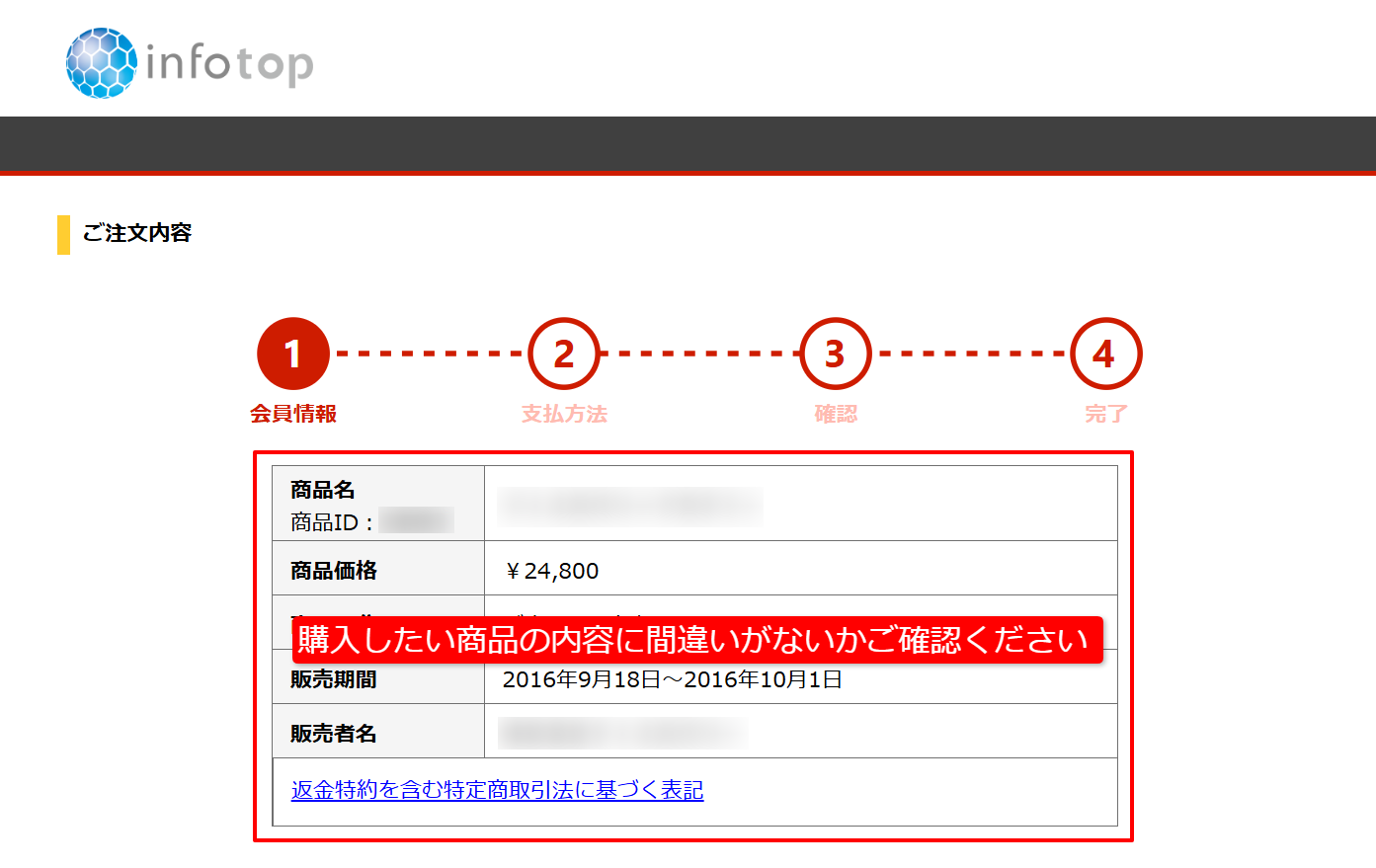Click the step 2 circle icon
This screenshot has width=1376, height=868.
pos(564,354)
